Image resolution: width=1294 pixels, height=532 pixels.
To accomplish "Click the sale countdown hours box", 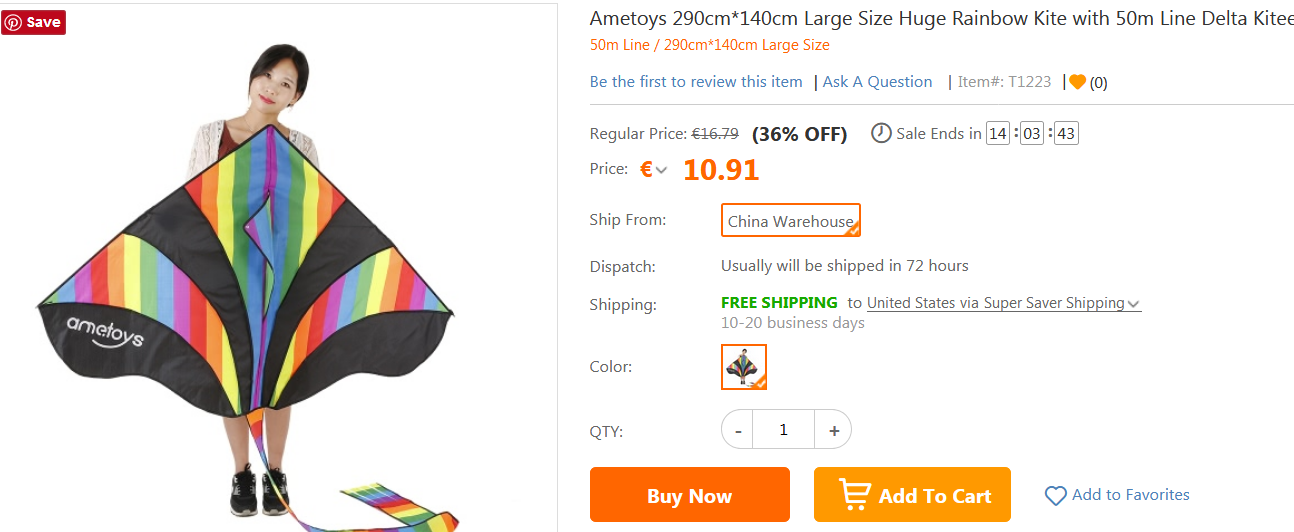I will [998, 133].
